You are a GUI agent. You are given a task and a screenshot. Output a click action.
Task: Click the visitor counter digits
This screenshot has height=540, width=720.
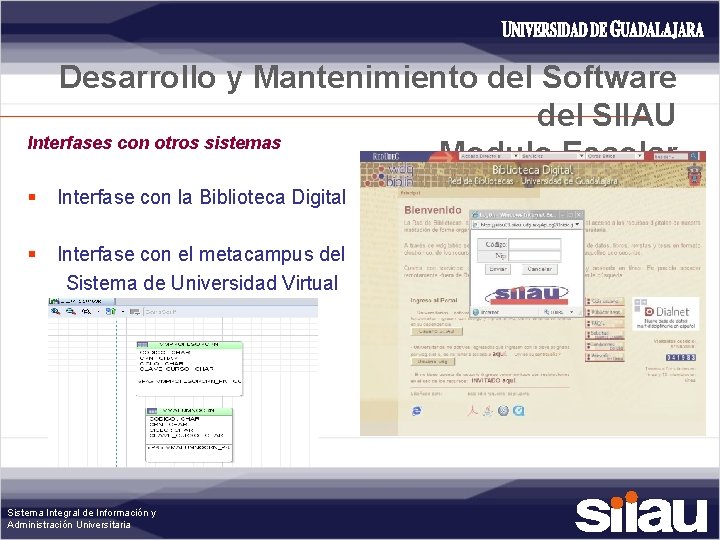(681, 358)
